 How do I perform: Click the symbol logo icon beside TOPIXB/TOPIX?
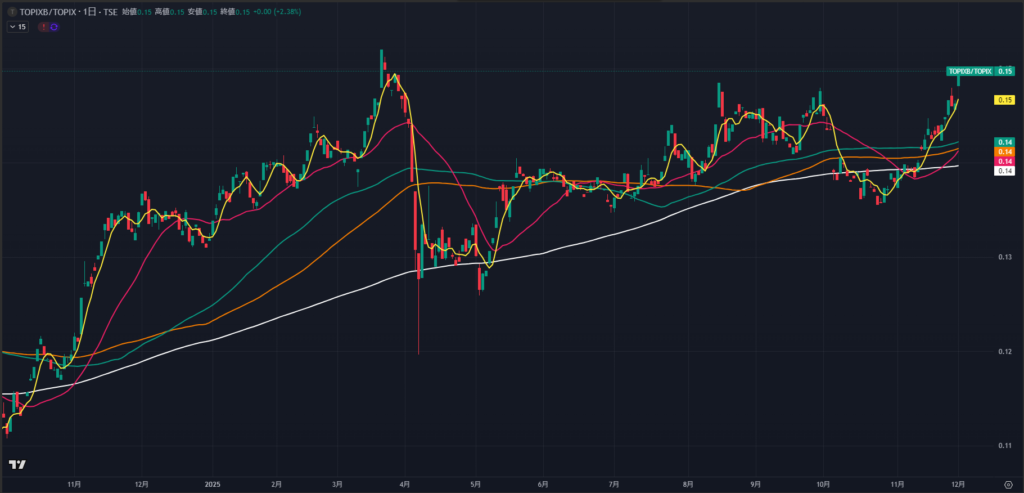[11, 10]
